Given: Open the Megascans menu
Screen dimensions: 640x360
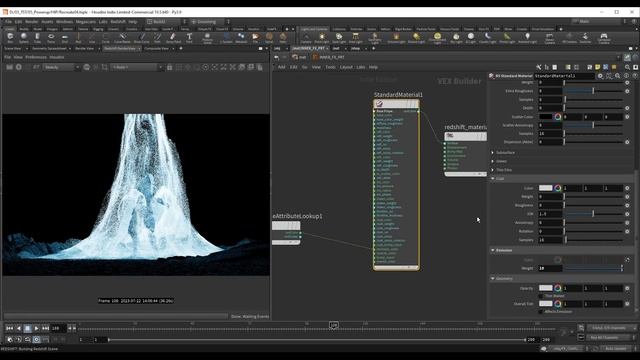Looking at the screenshot, I should (85, 22).
